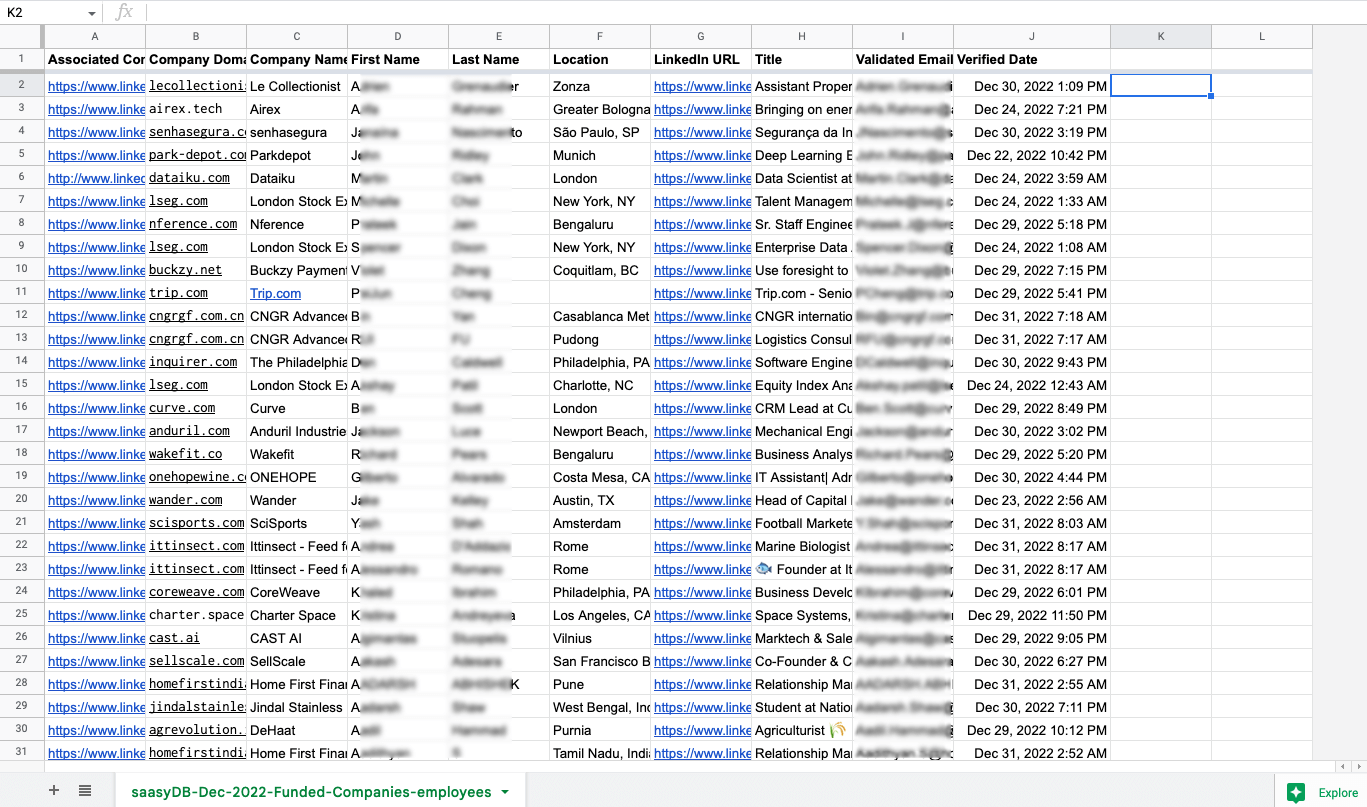Click the Dataiku company name cell
The height and width of the screenshot is (807, 1367).
297,178
